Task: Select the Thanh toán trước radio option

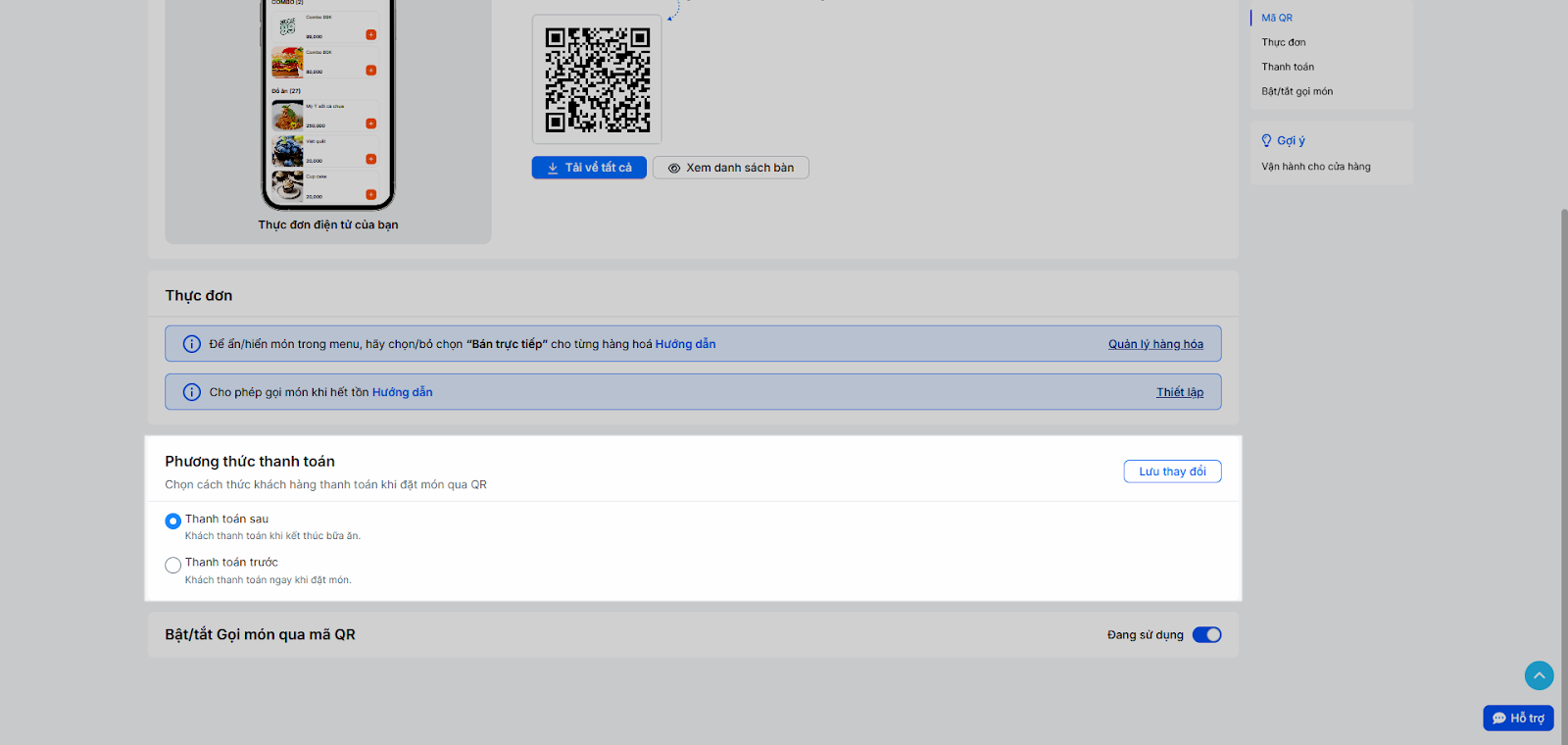Action: click(x=173, y=565)
